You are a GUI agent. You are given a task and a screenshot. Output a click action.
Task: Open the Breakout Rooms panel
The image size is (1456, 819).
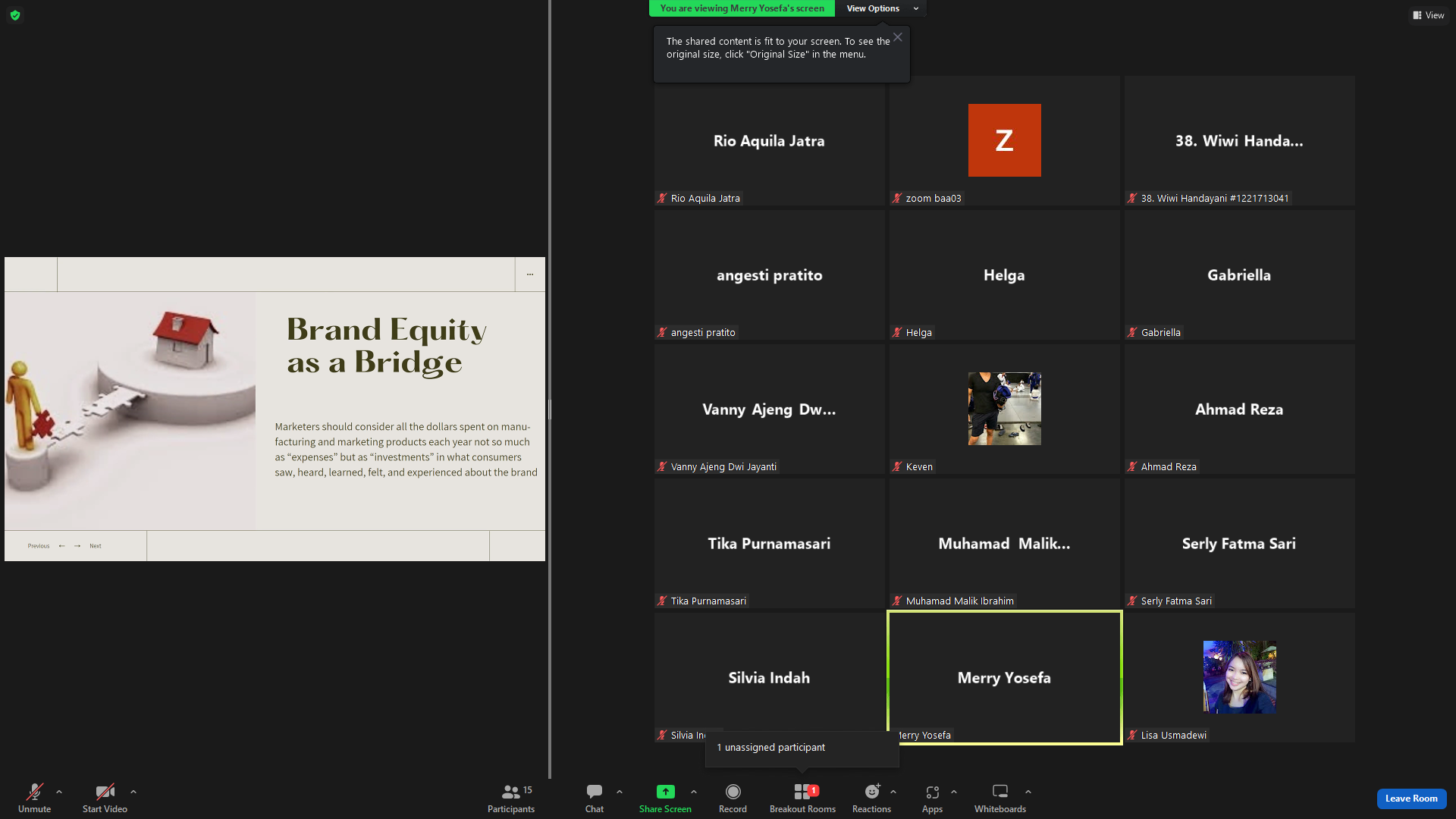[802, 799]
